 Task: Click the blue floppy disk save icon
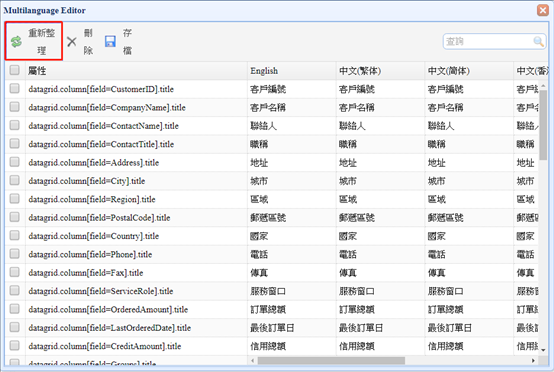(110, 41)
